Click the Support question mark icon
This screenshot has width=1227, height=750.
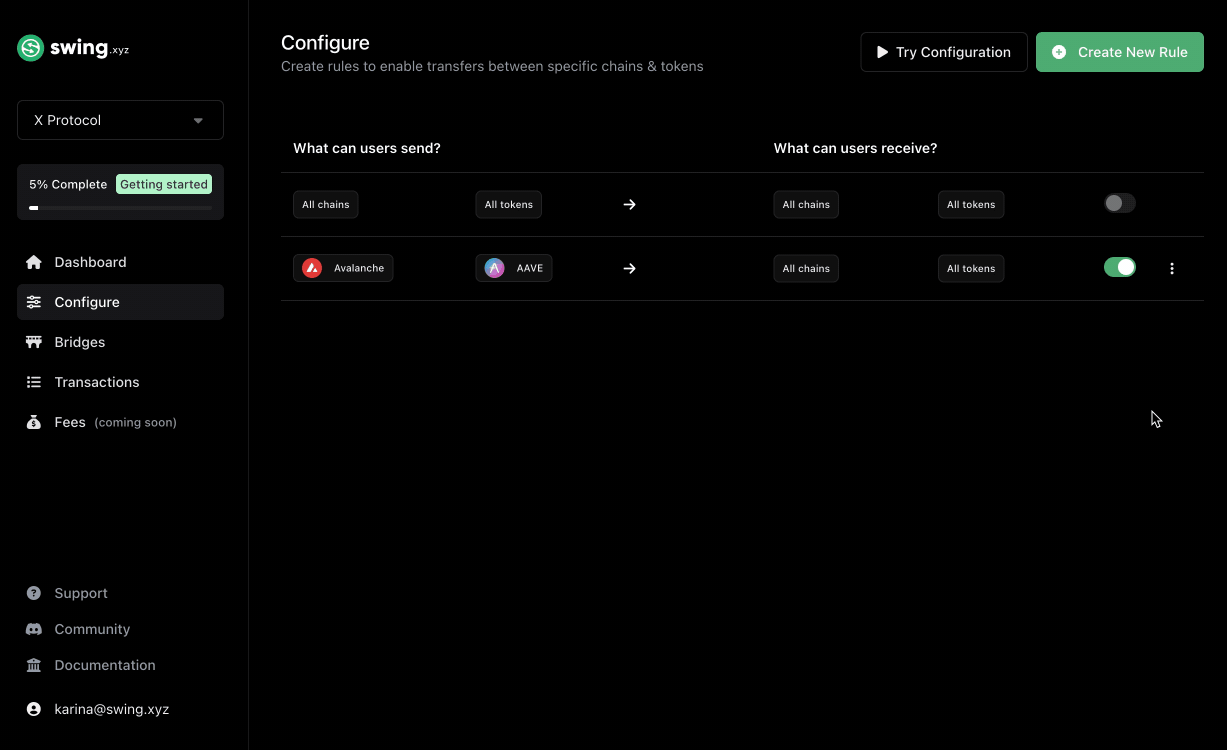coord(34,593)
